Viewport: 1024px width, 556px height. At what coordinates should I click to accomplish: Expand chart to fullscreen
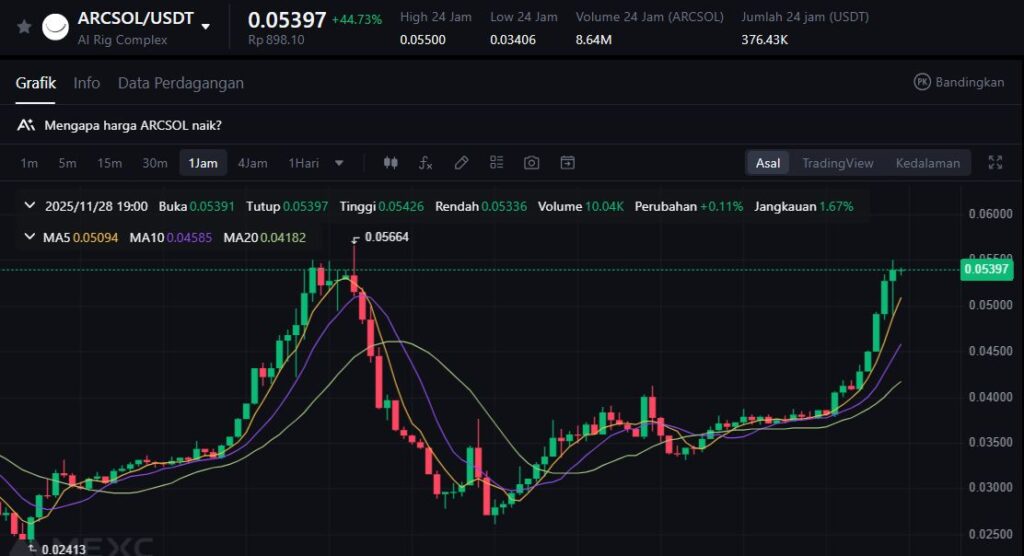click(995, 163)
